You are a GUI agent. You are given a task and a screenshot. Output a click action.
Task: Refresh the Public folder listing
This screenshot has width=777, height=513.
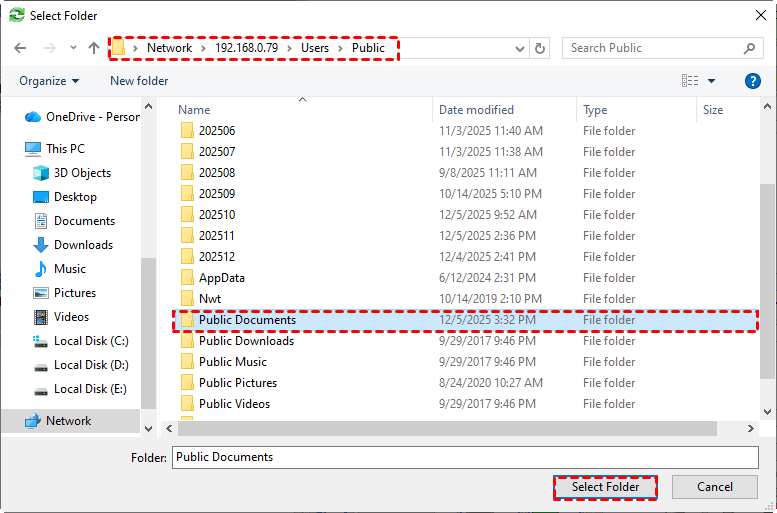tap(541, 48)
